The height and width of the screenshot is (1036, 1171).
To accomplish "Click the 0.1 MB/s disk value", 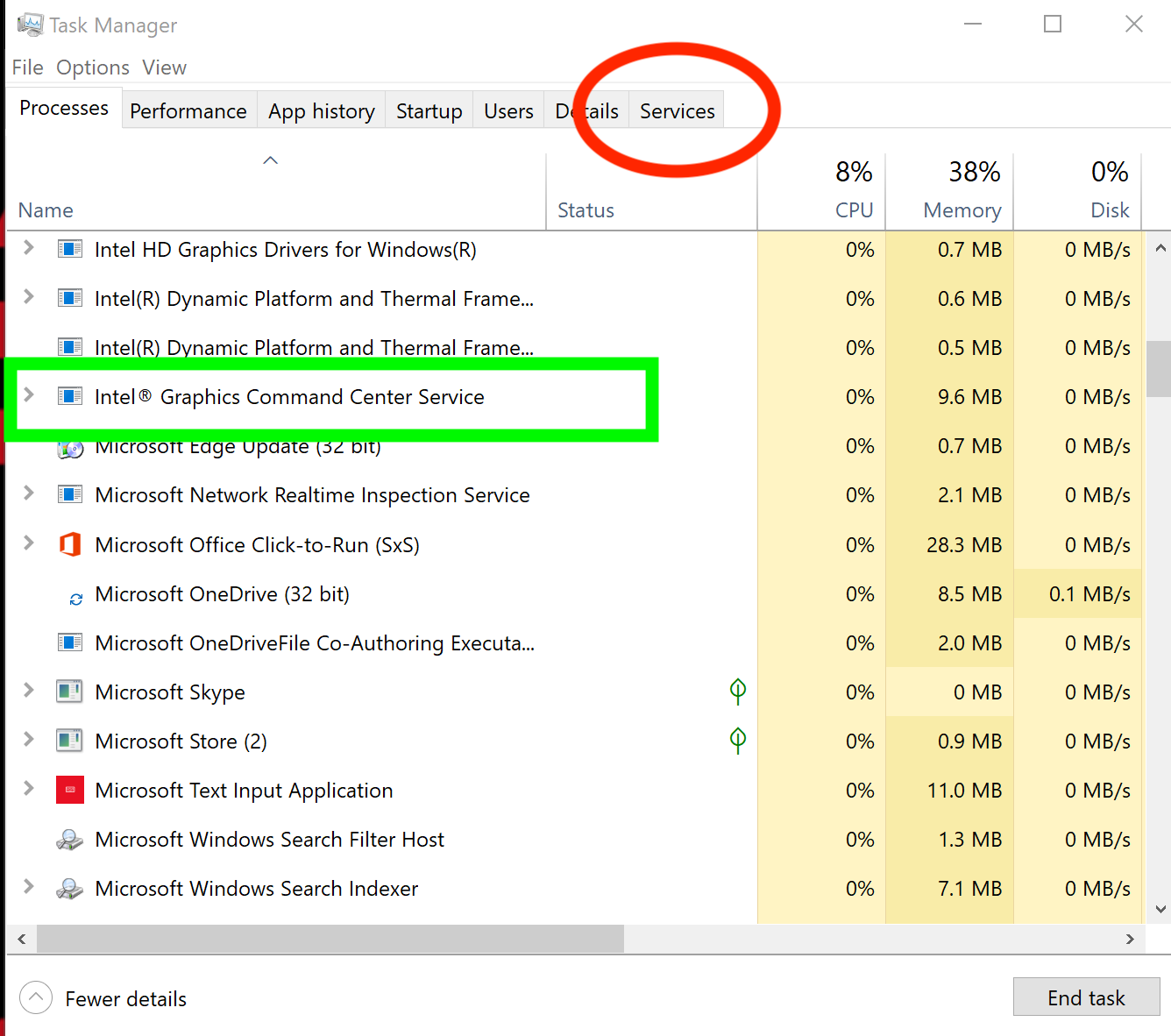I will [x=1089, y=594].
